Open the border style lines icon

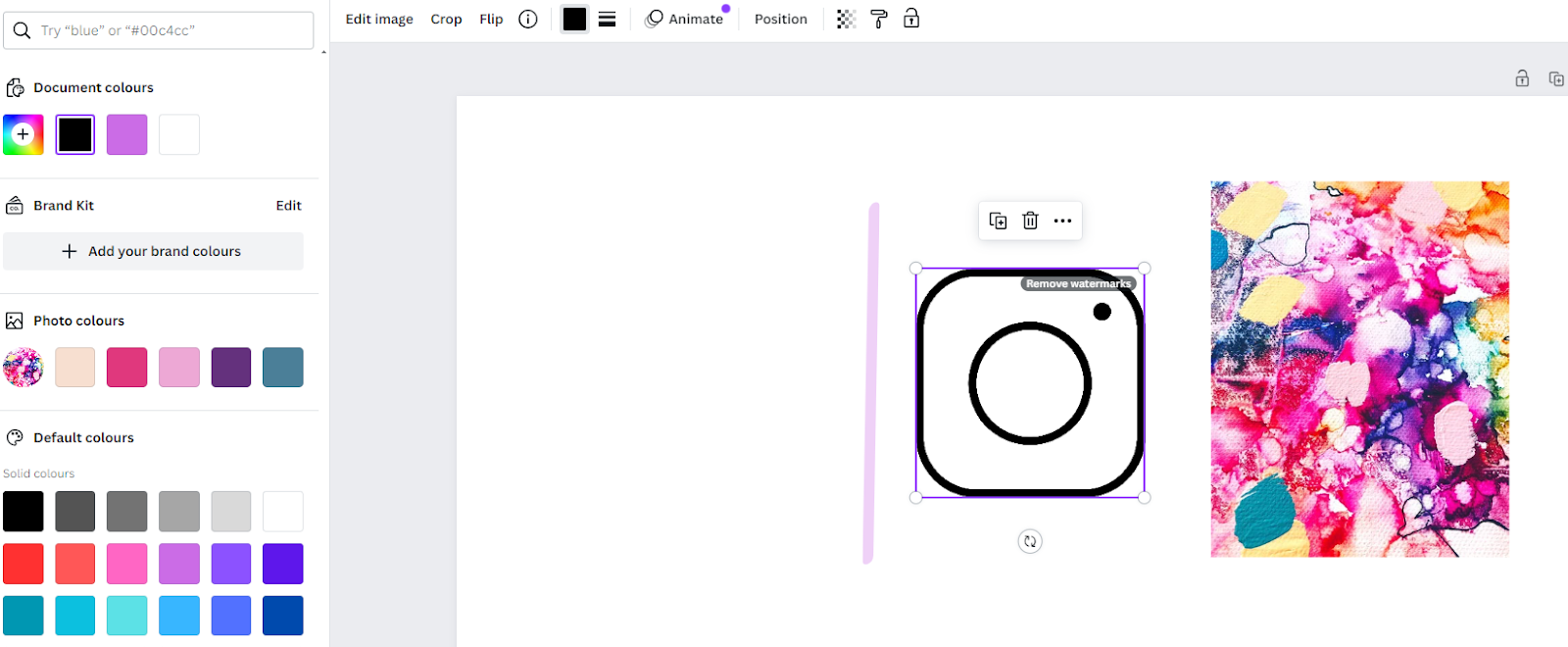(608, 19)
